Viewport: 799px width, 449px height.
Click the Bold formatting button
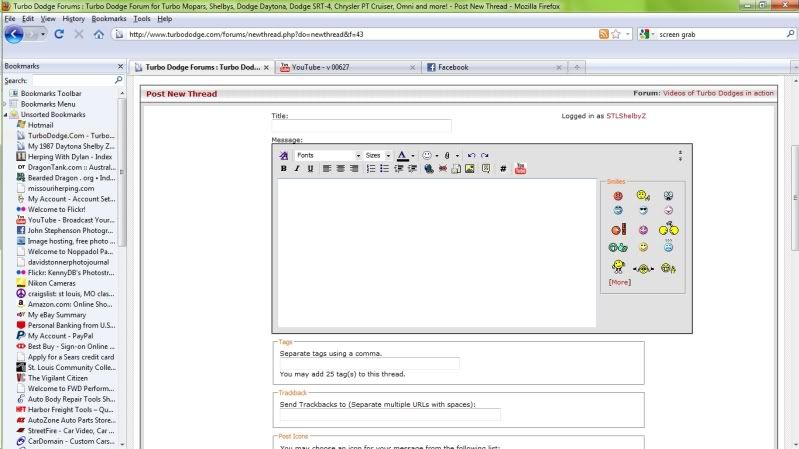pyautogui.click(x=283, y=169)
